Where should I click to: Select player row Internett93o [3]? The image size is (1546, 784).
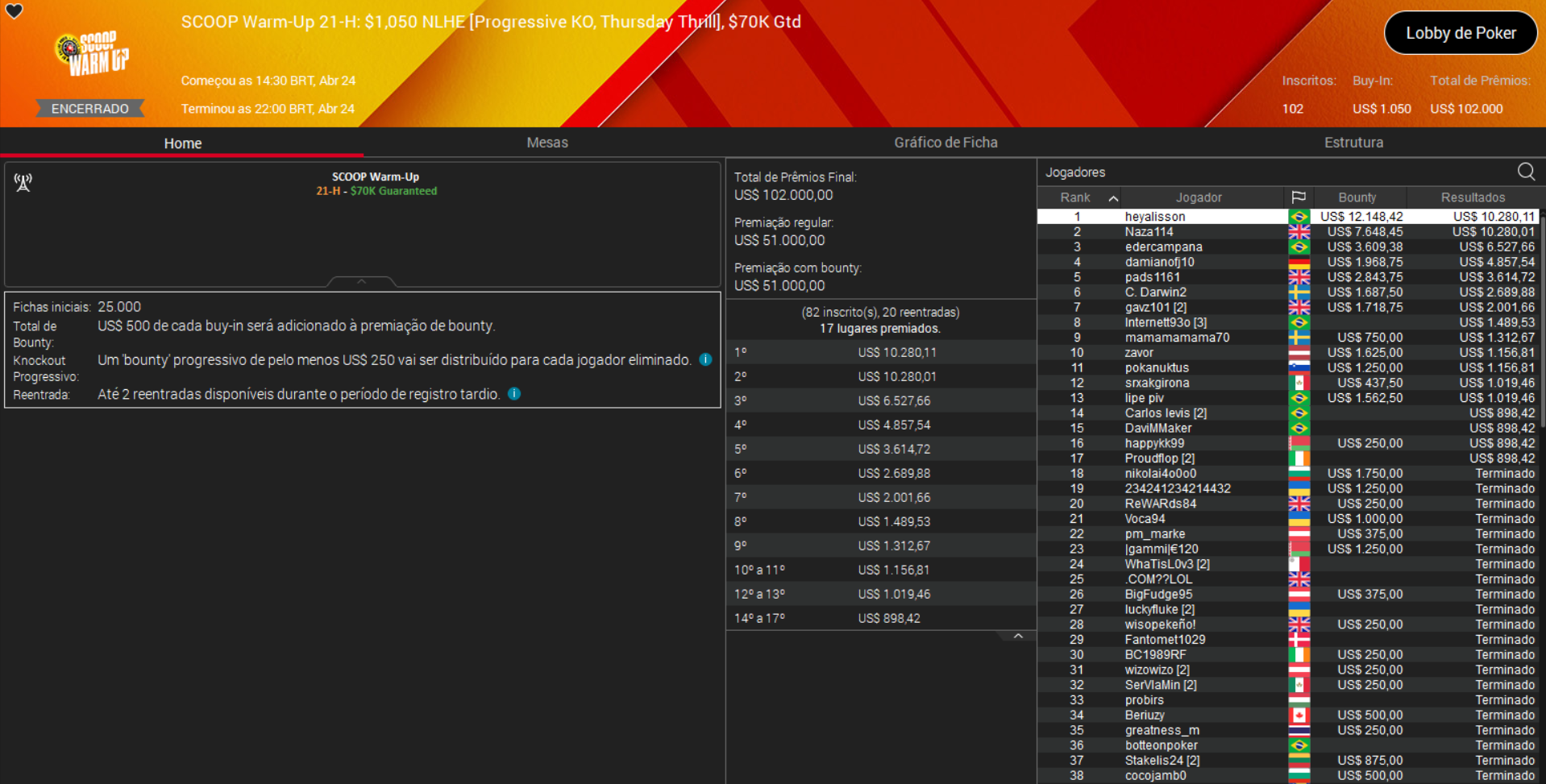[x=1288, y=322]
